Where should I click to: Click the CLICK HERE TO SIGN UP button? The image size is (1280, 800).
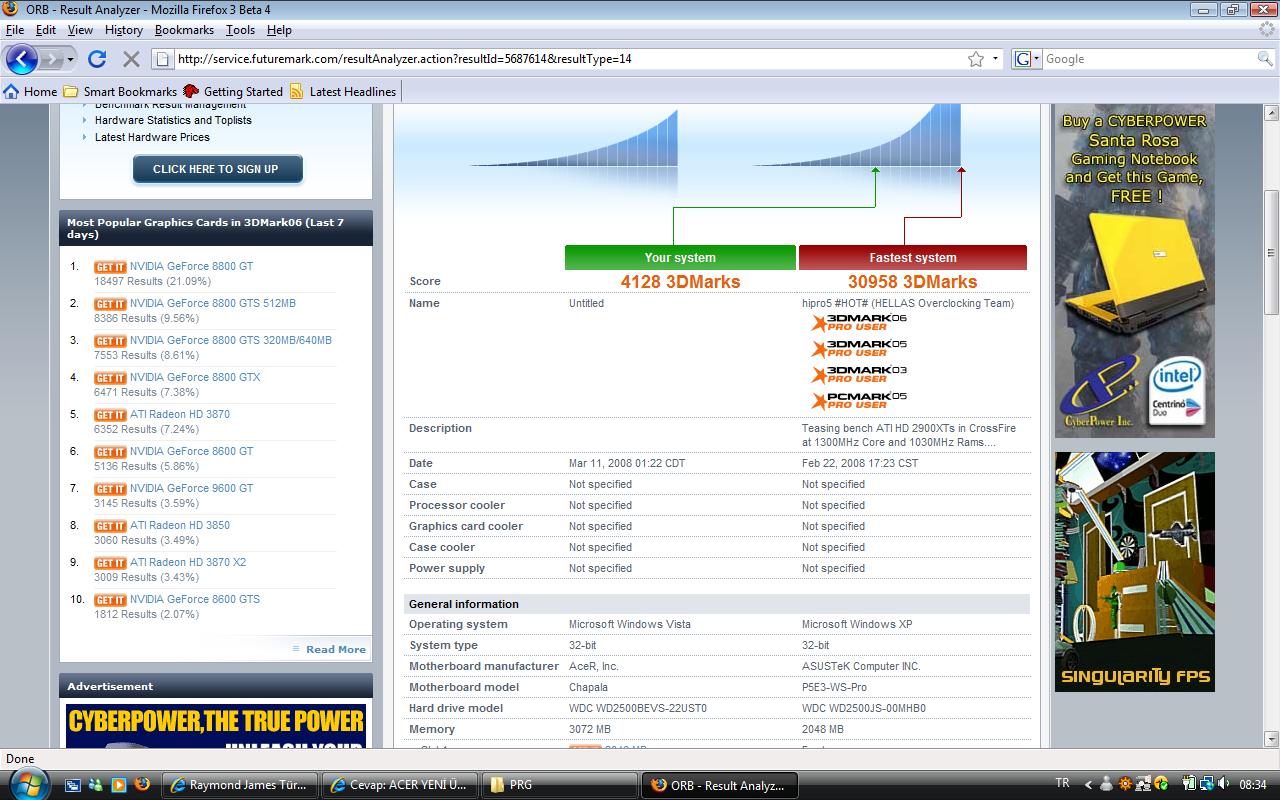pos(216,169)
